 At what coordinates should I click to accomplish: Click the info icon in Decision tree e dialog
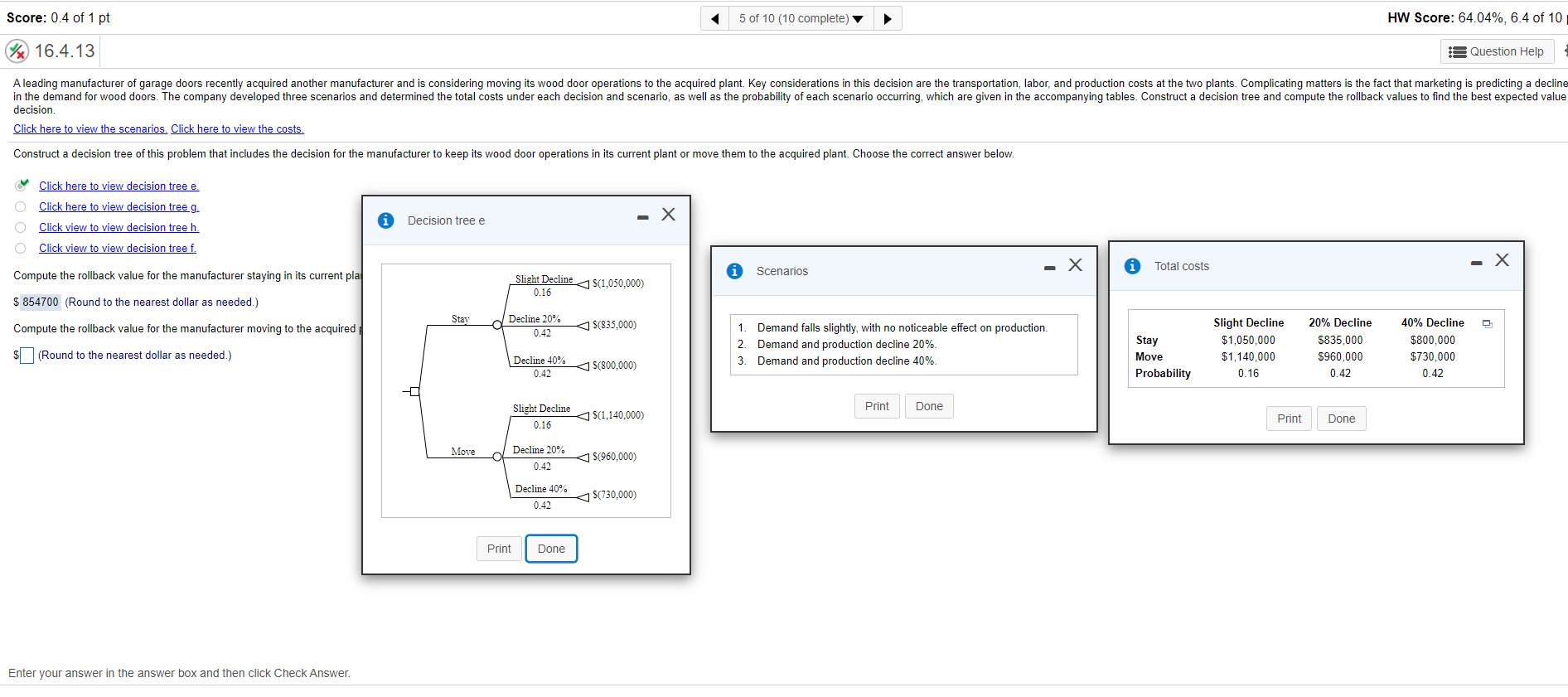click(x=385, y=220)
